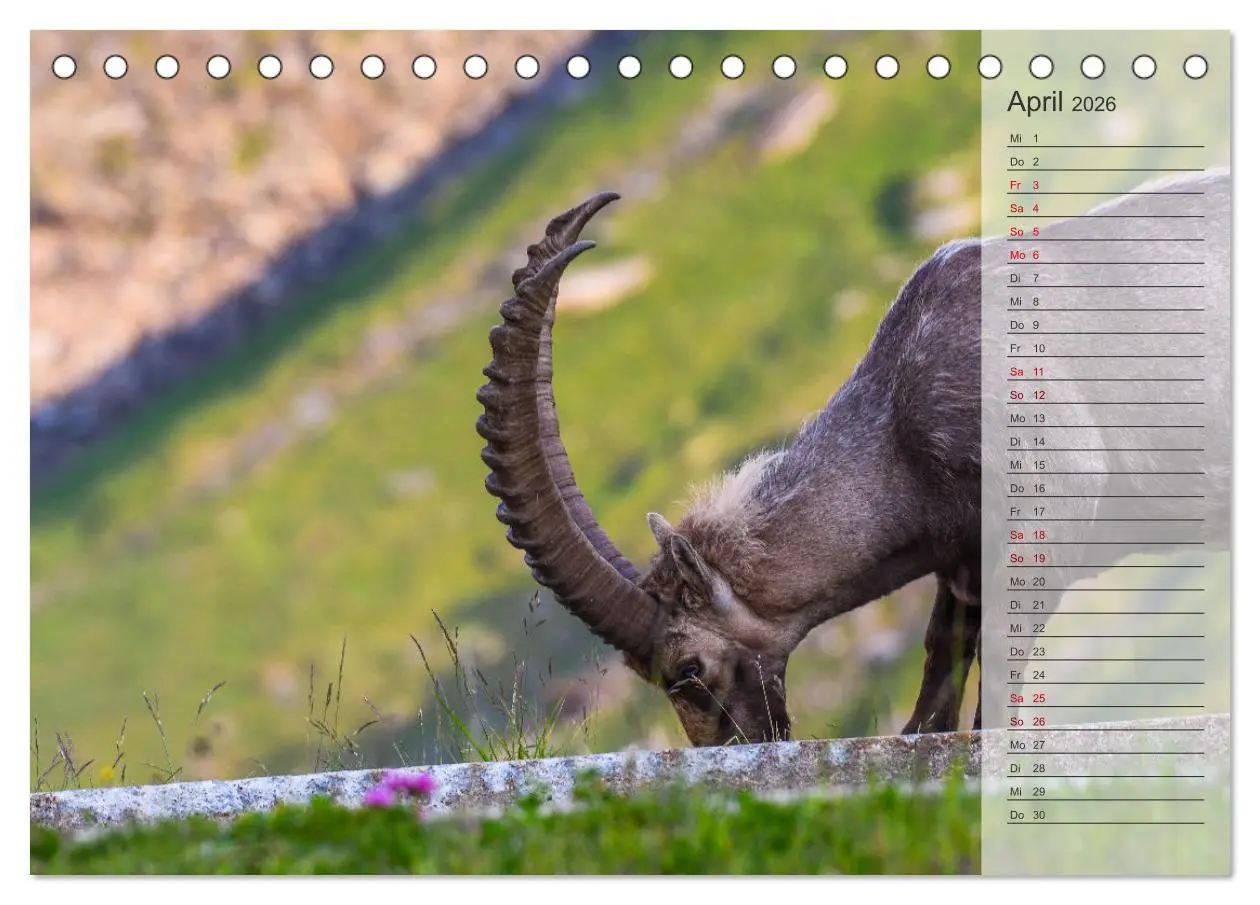Select the Do 23 date row
The image size is (1260, 905).
pyautogui.click(x=1105, y=651)
